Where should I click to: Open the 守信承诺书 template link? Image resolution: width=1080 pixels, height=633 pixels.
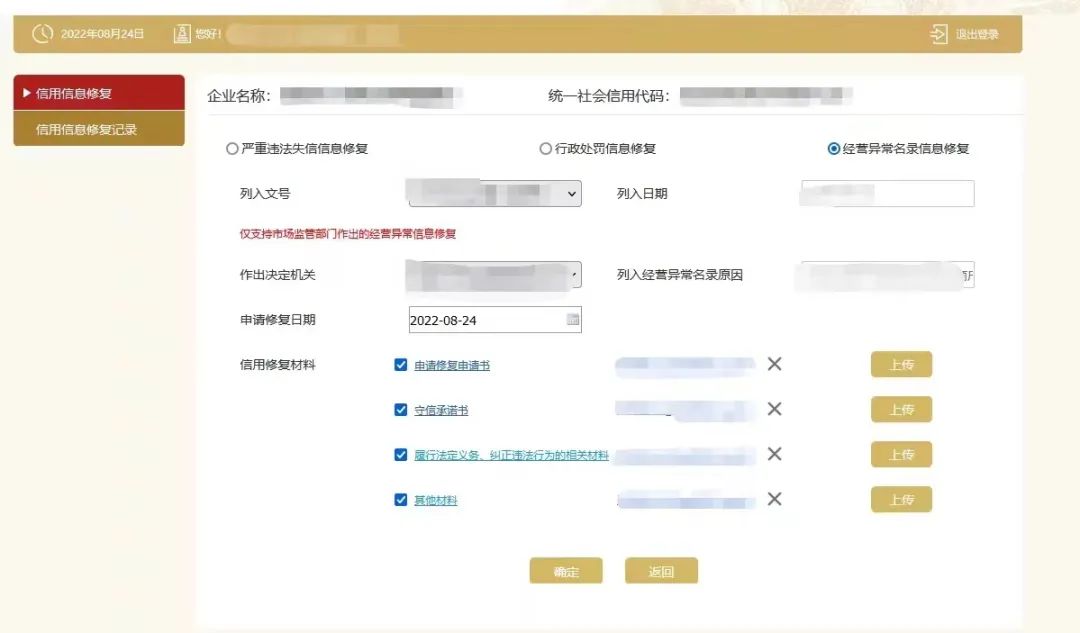click(x=441, y=410)
